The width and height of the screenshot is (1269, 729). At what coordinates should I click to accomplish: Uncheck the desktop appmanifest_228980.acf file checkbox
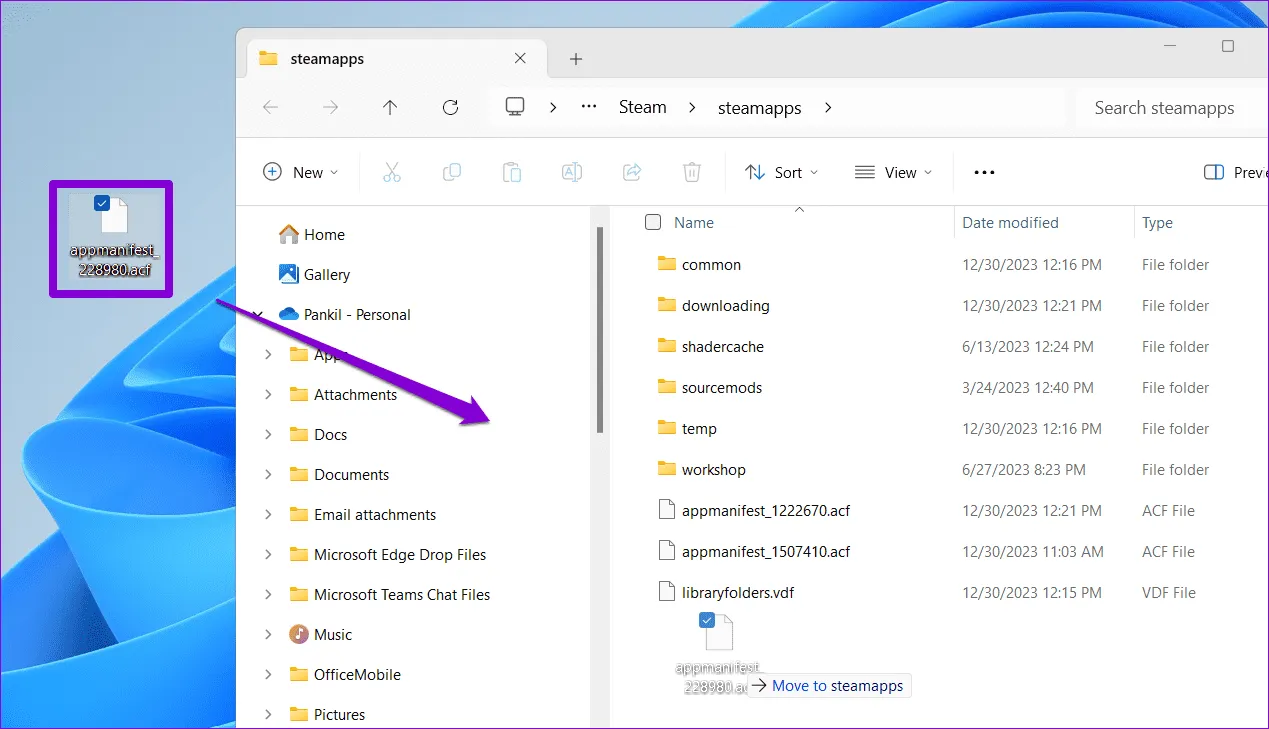[101, 203]
